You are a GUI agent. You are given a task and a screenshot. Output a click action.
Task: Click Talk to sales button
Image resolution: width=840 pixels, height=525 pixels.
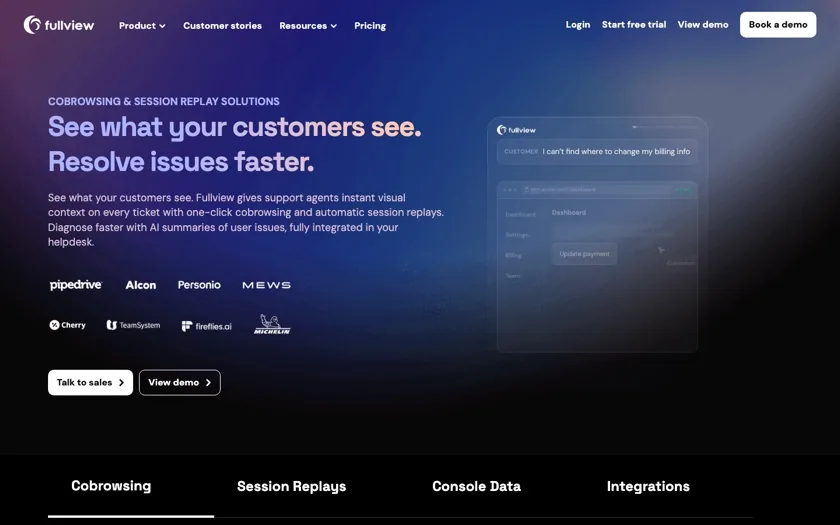(91, 382)
